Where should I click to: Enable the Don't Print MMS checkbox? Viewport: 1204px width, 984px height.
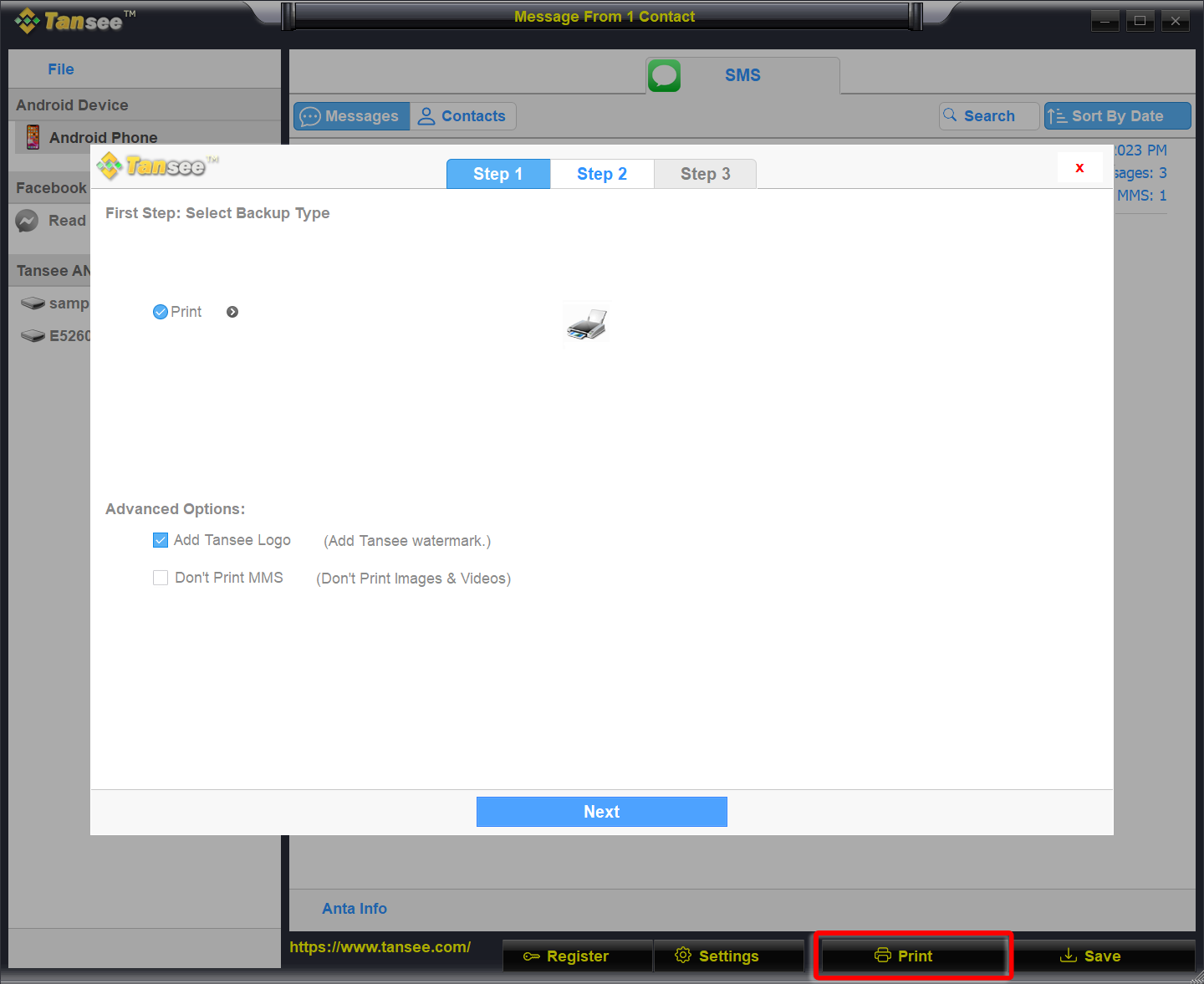click(161, 578)
